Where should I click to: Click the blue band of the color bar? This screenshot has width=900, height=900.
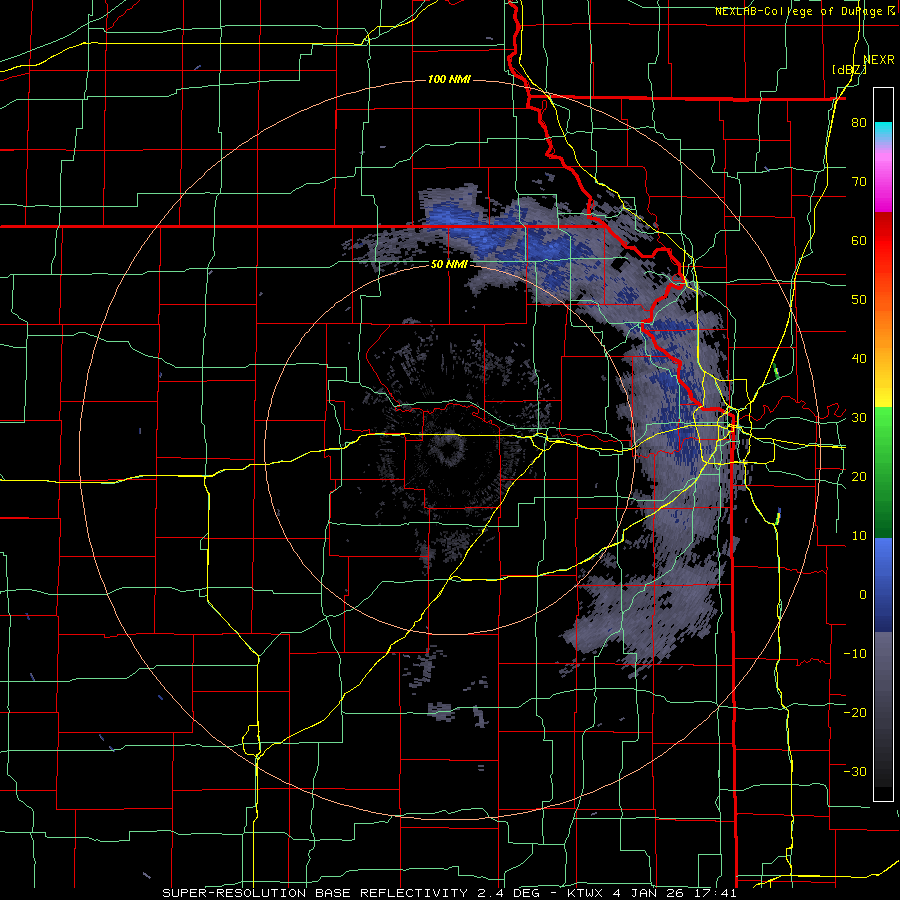tap(883, 585)
